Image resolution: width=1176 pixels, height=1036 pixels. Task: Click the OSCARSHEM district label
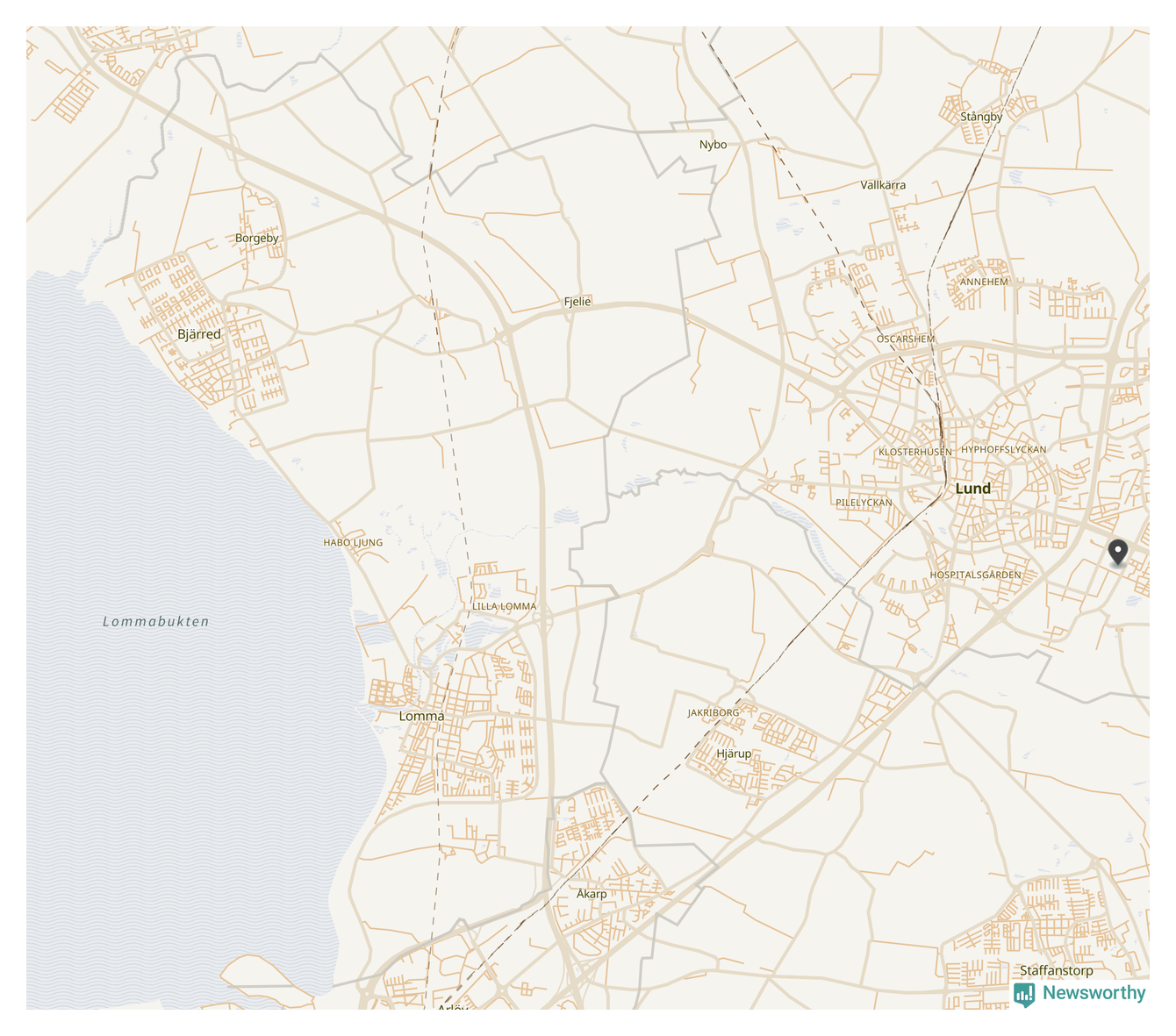906,339
